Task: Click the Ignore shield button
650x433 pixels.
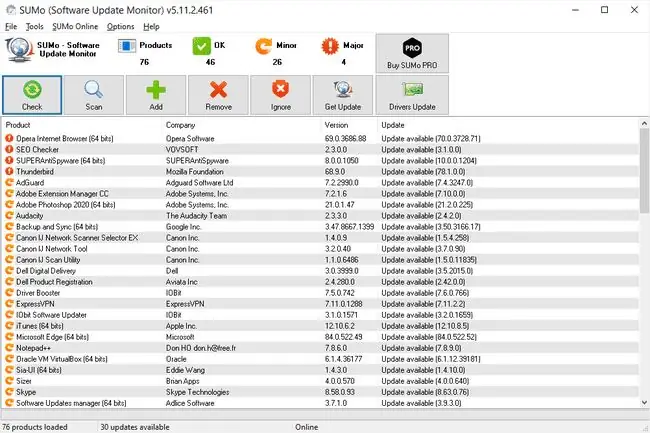Action: (x=281, y=95)
